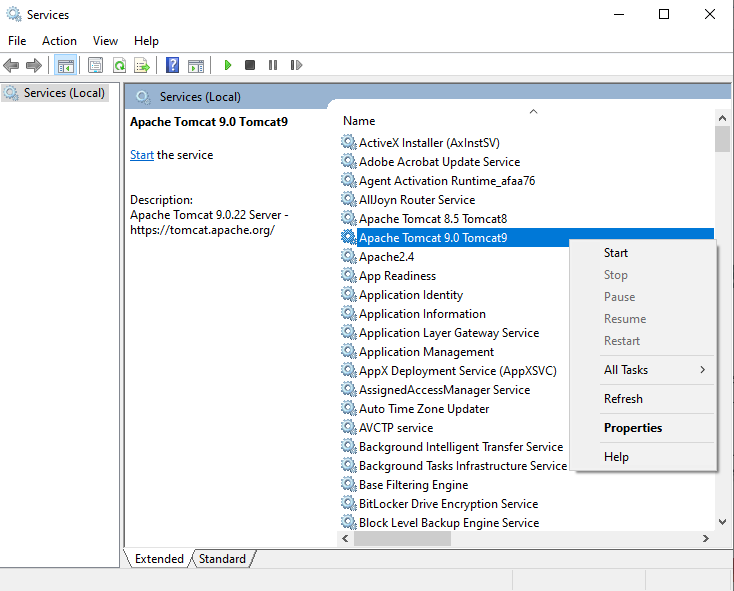Click Stop Service square toolbar icon
Image resolution: width=734 pixels, height=591 pixels.
[x=250, y=65]
